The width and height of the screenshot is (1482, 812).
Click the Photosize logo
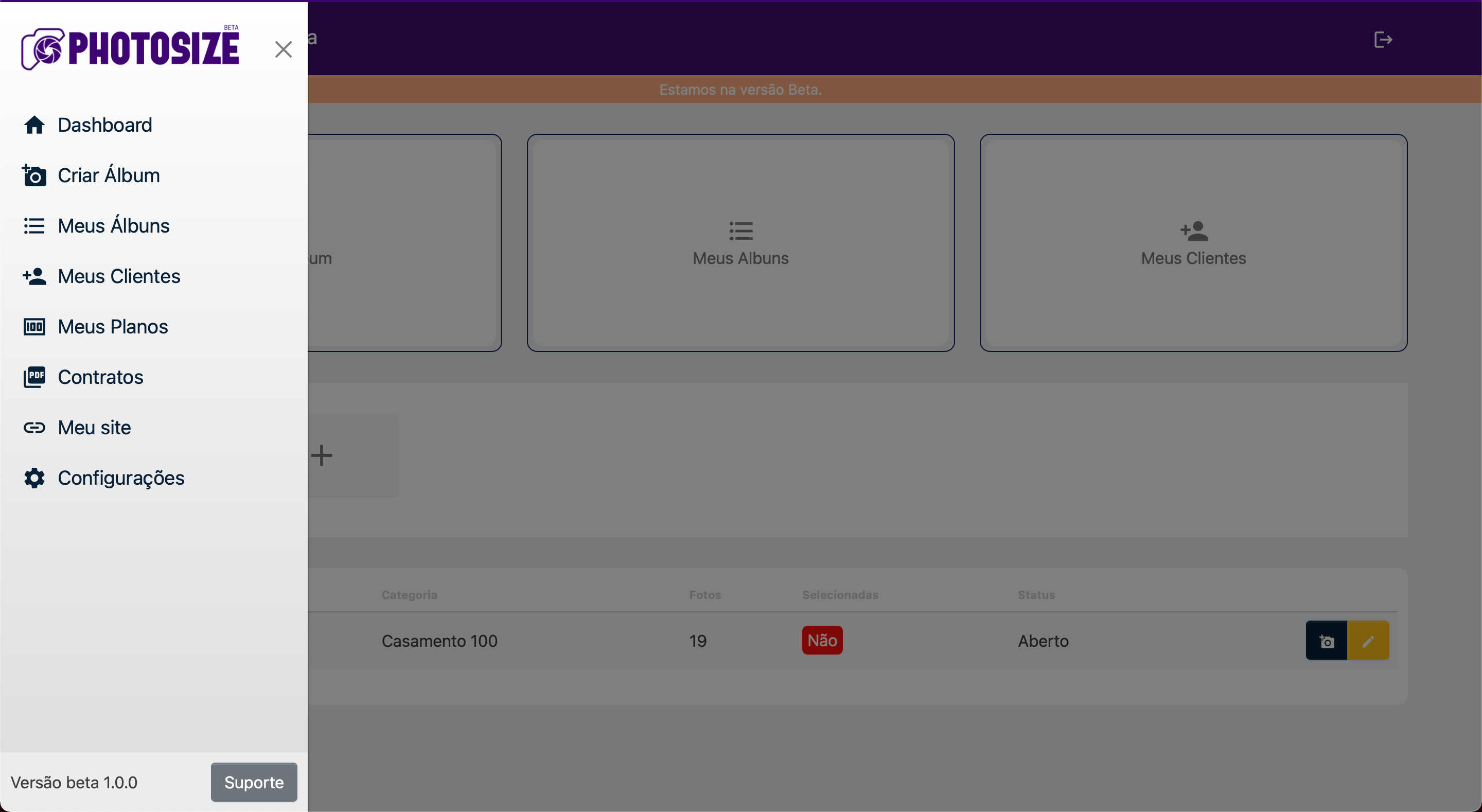tap(131, 48)
